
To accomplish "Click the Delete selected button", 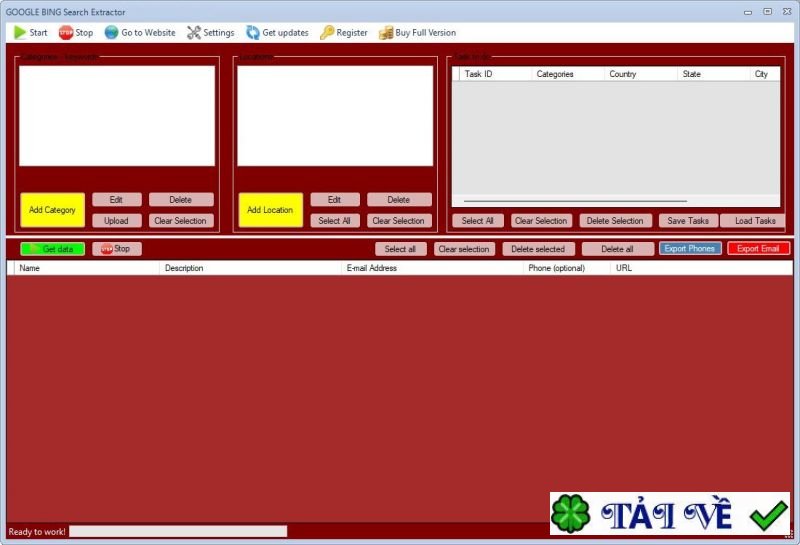I will [x=538, y=249].
